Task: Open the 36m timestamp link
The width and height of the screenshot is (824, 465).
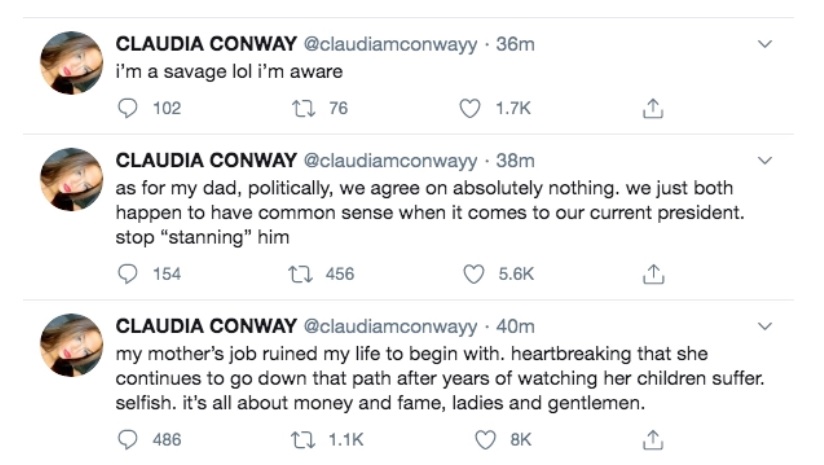Action: [515, 45]
